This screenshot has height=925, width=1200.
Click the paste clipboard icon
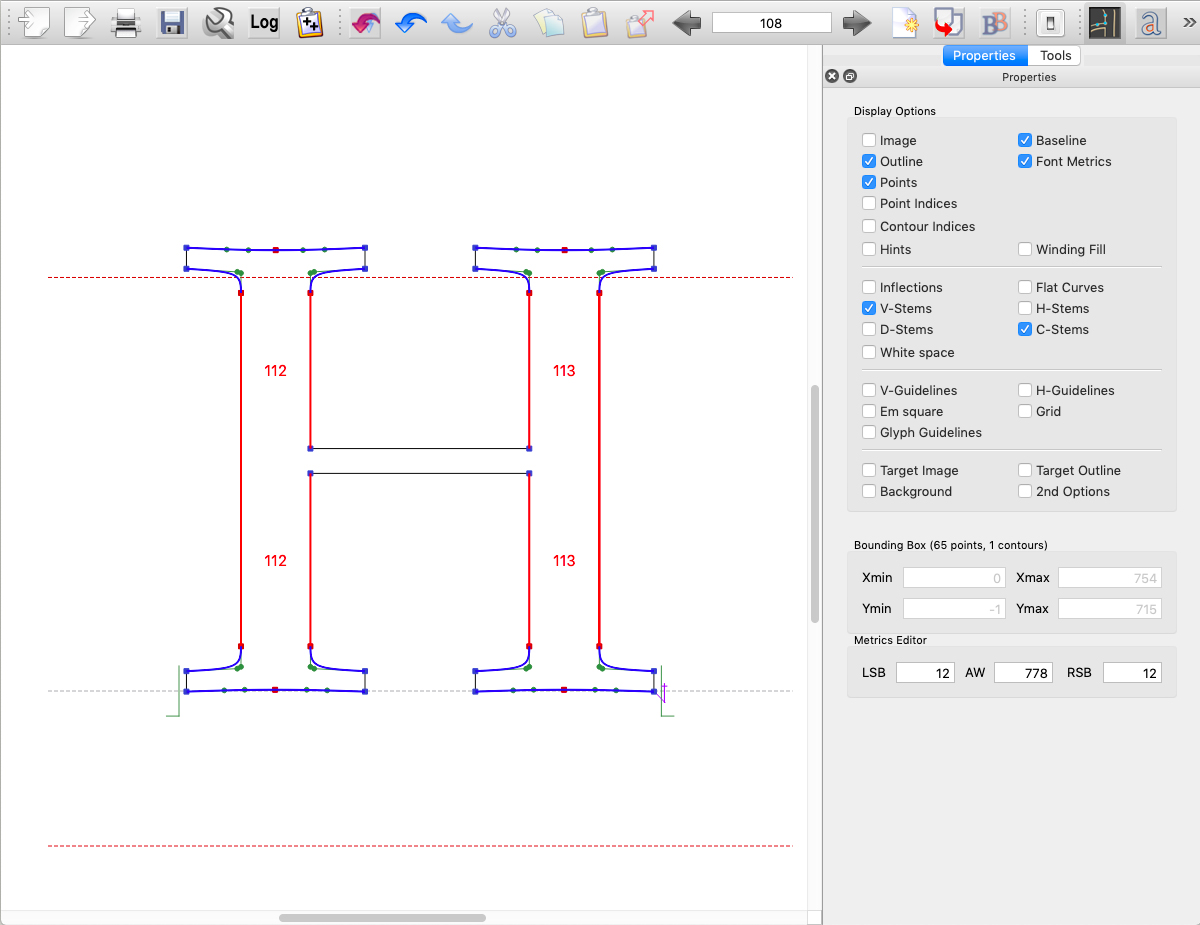click(x=595, y=22)
